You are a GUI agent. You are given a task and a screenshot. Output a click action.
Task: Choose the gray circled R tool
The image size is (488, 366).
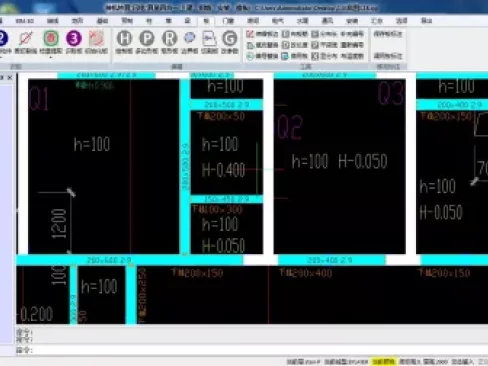(169, 39)
